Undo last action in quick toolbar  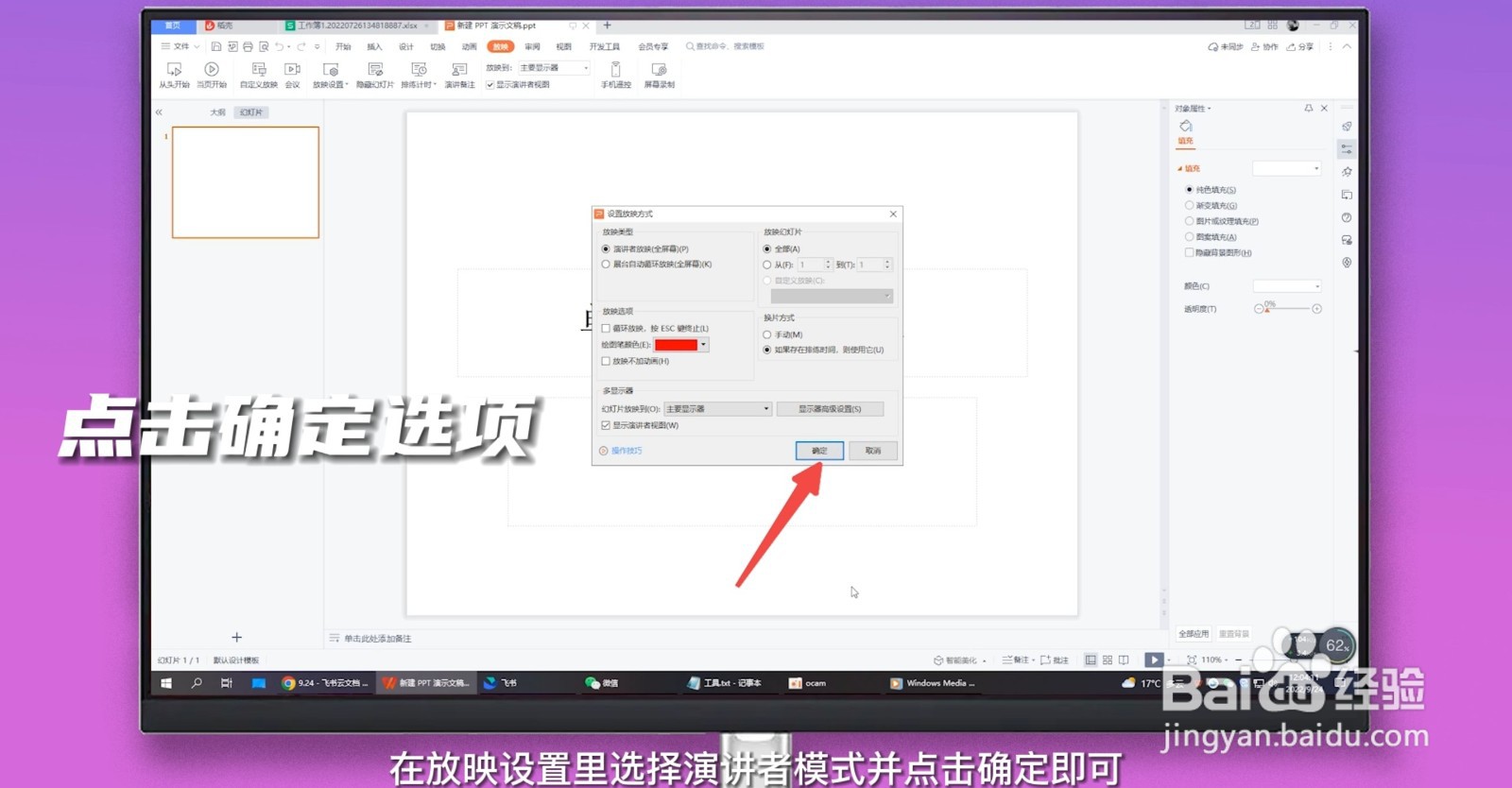point(279,46)
